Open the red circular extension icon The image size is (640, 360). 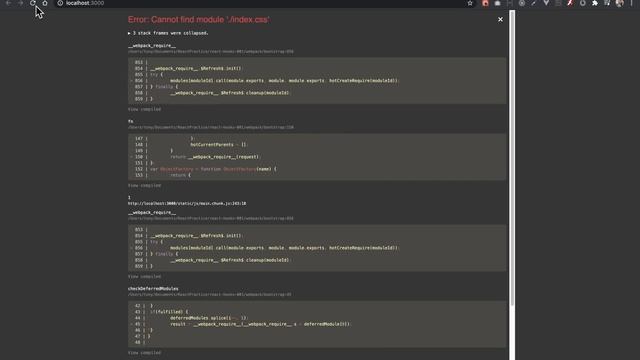485,3
